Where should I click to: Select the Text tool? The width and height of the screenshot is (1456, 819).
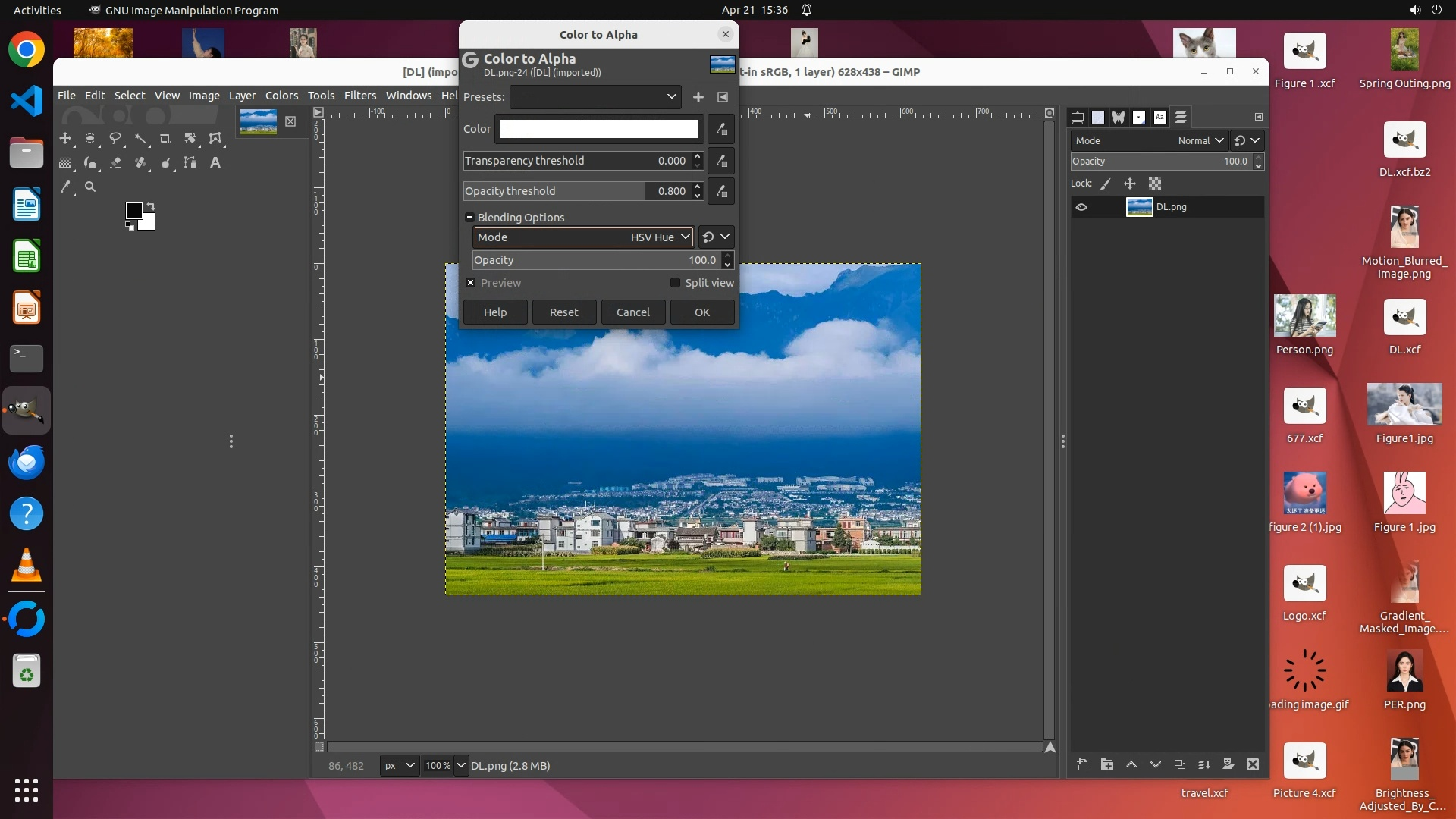[215, 163]
